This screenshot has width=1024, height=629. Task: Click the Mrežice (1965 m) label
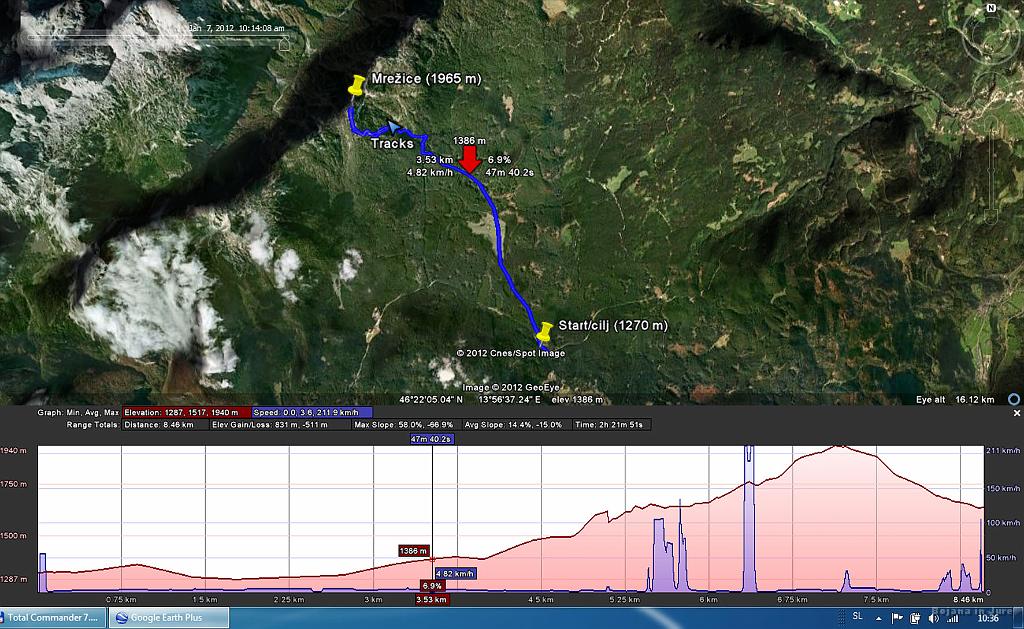click(x=426, y=79)
